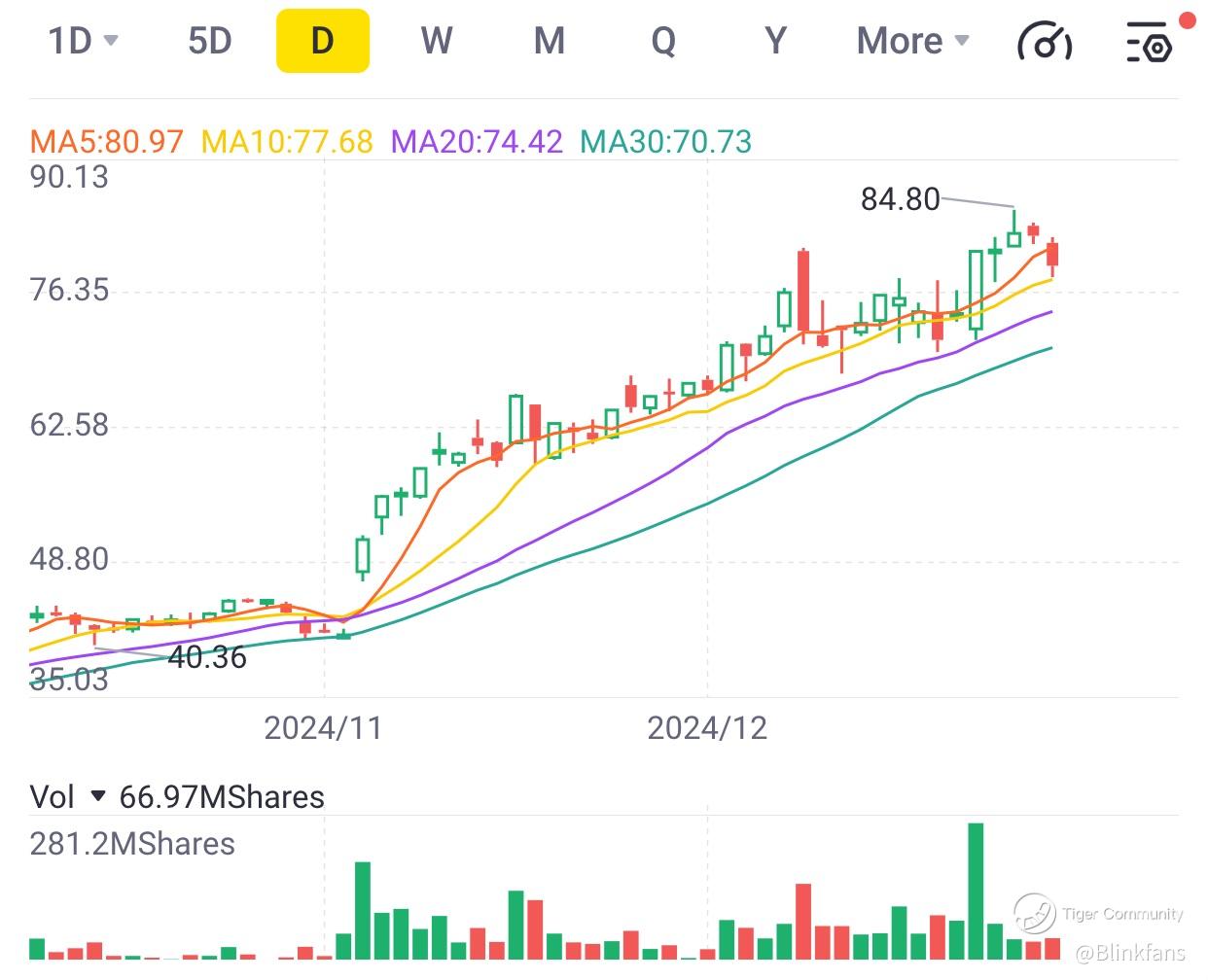The height and width of the screenshot is (980, 1208).
Task: Expand the 1D timeframe dropdown
Action: click(x=83, y=41)
